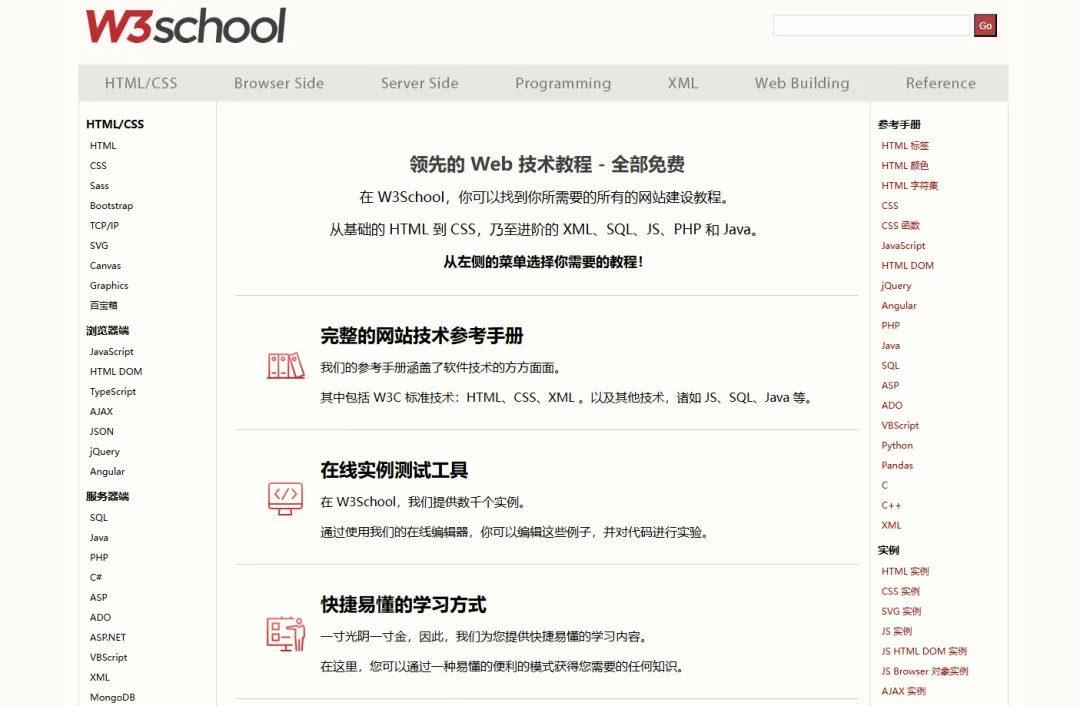
Task: Open JS Browser 对象实例 link
Action: coord(924,671)
